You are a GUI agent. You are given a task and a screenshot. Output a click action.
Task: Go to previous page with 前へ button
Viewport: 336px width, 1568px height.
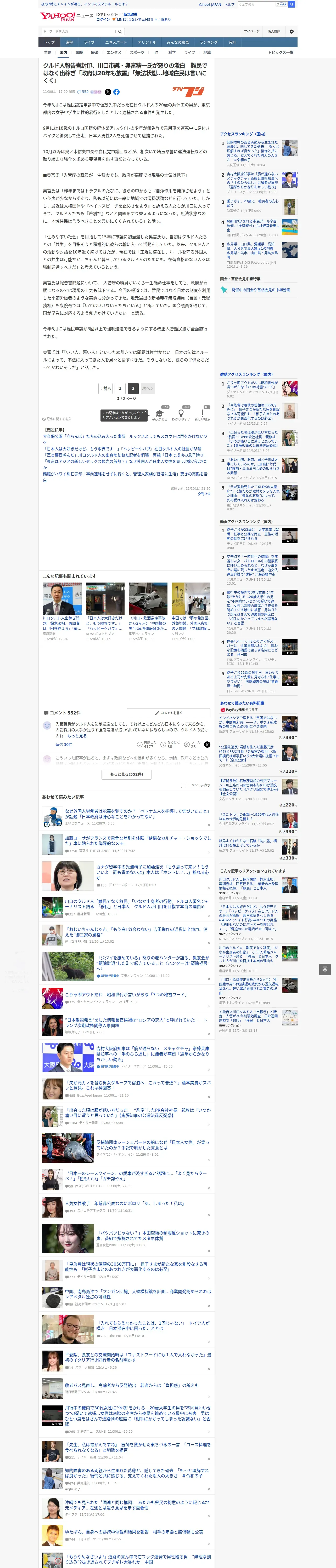click(106, 388)
